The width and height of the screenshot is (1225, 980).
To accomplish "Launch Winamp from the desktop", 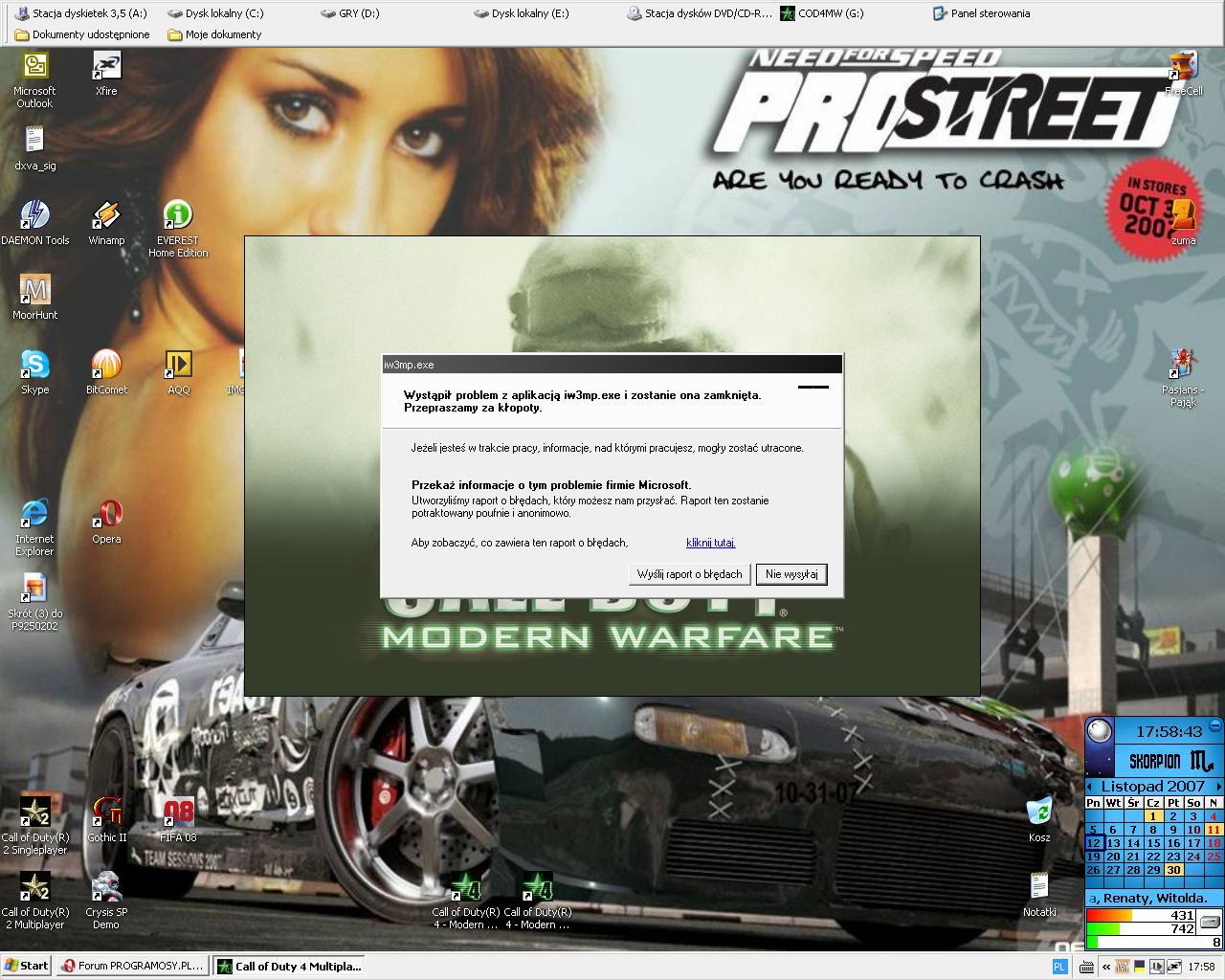I will tap(106, 223).
